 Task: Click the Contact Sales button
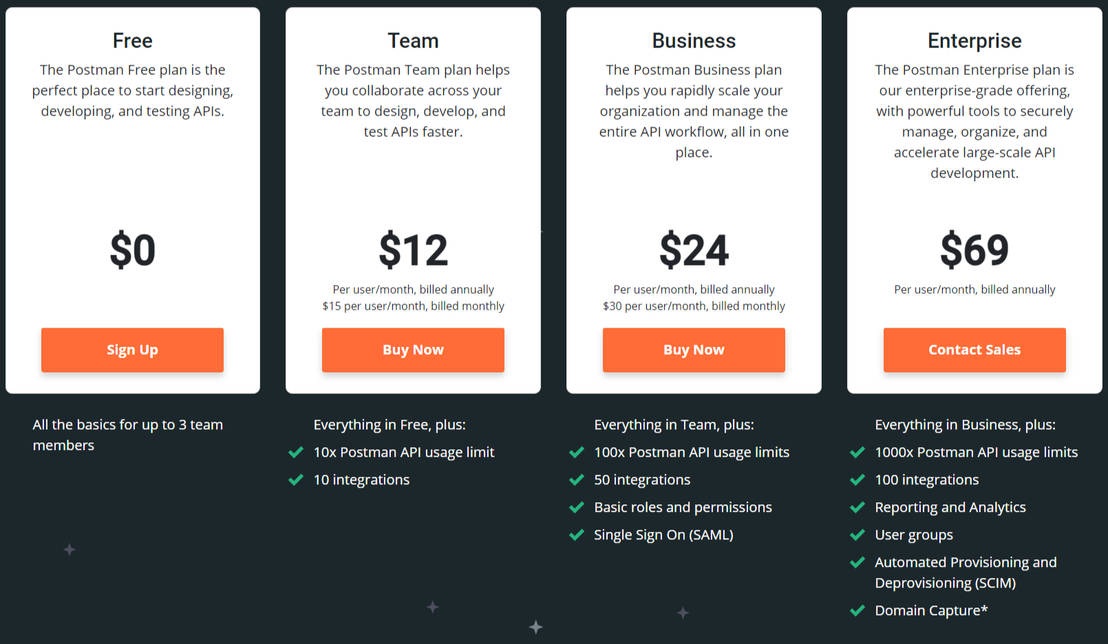click(974, 350)
